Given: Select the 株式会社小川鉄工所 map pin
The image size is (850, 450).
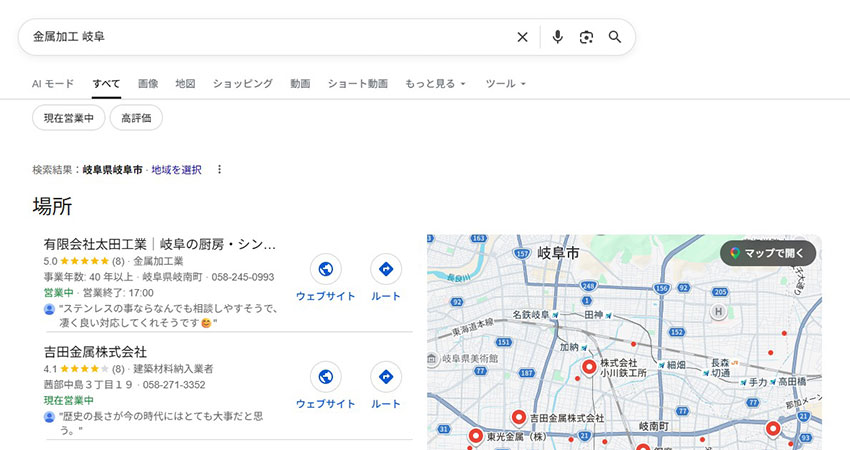Looking at the screenshot, I should (589, 367).
